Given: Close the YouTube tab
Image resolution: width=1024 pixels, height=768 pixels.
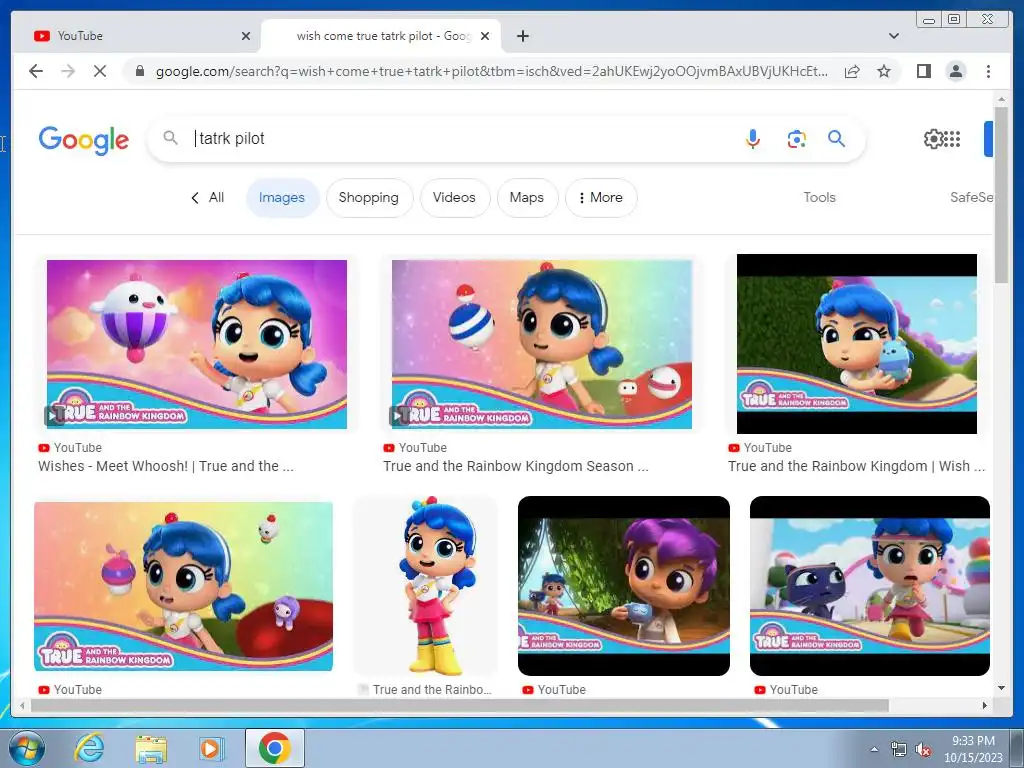Looking at the screenshot, I should click(246, 36).
